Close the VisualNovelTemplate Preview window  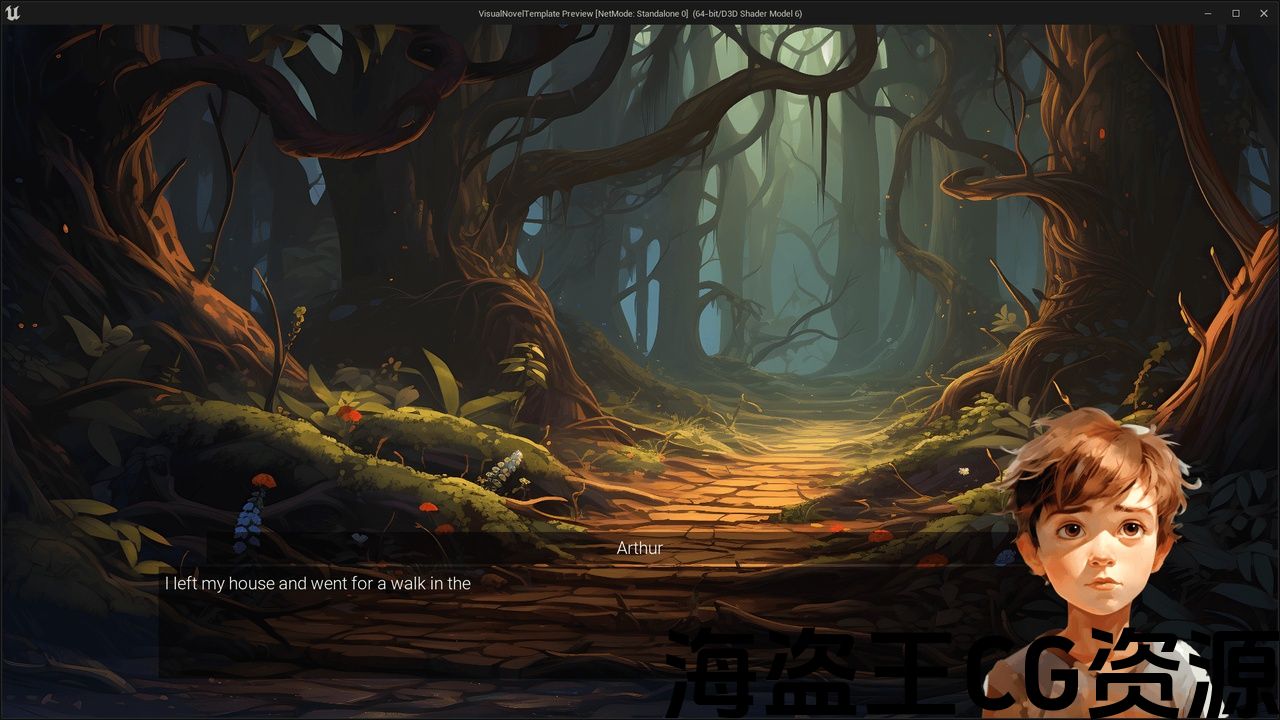[x=1262, y=13]
